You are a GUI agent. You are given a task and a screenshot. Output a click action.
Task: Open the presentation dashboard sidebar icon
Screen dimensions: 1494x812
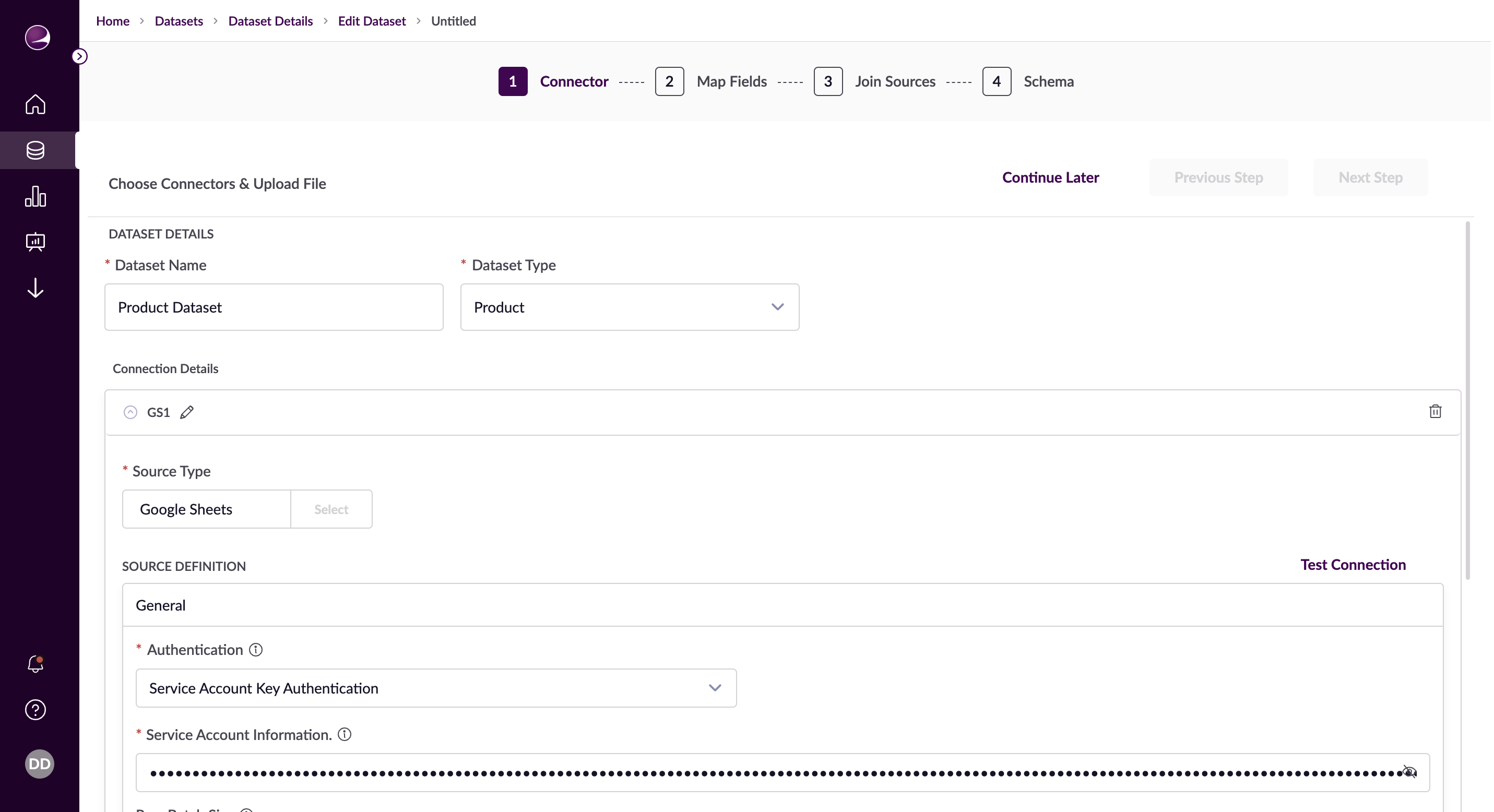(35, 242)
